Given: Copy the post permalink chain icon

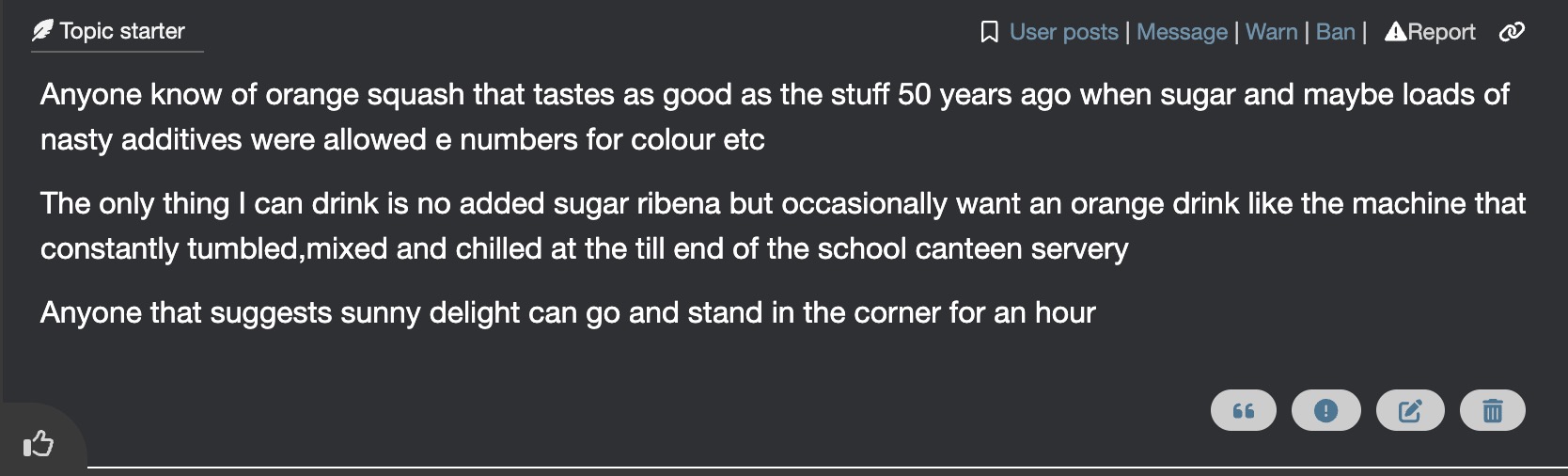Looking at the screenshot, I should (x=1511, y=32).
